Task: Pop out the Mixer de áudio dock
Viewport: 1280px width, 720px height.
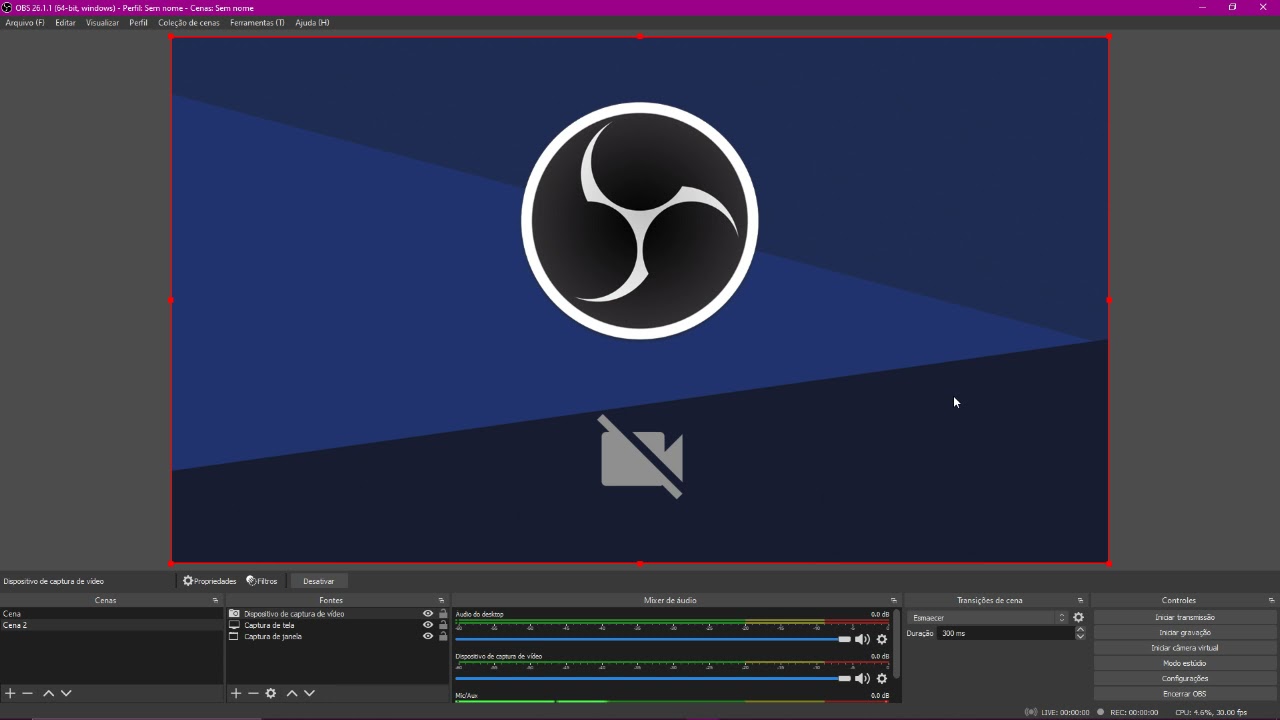Action: (x=894, y=600)
